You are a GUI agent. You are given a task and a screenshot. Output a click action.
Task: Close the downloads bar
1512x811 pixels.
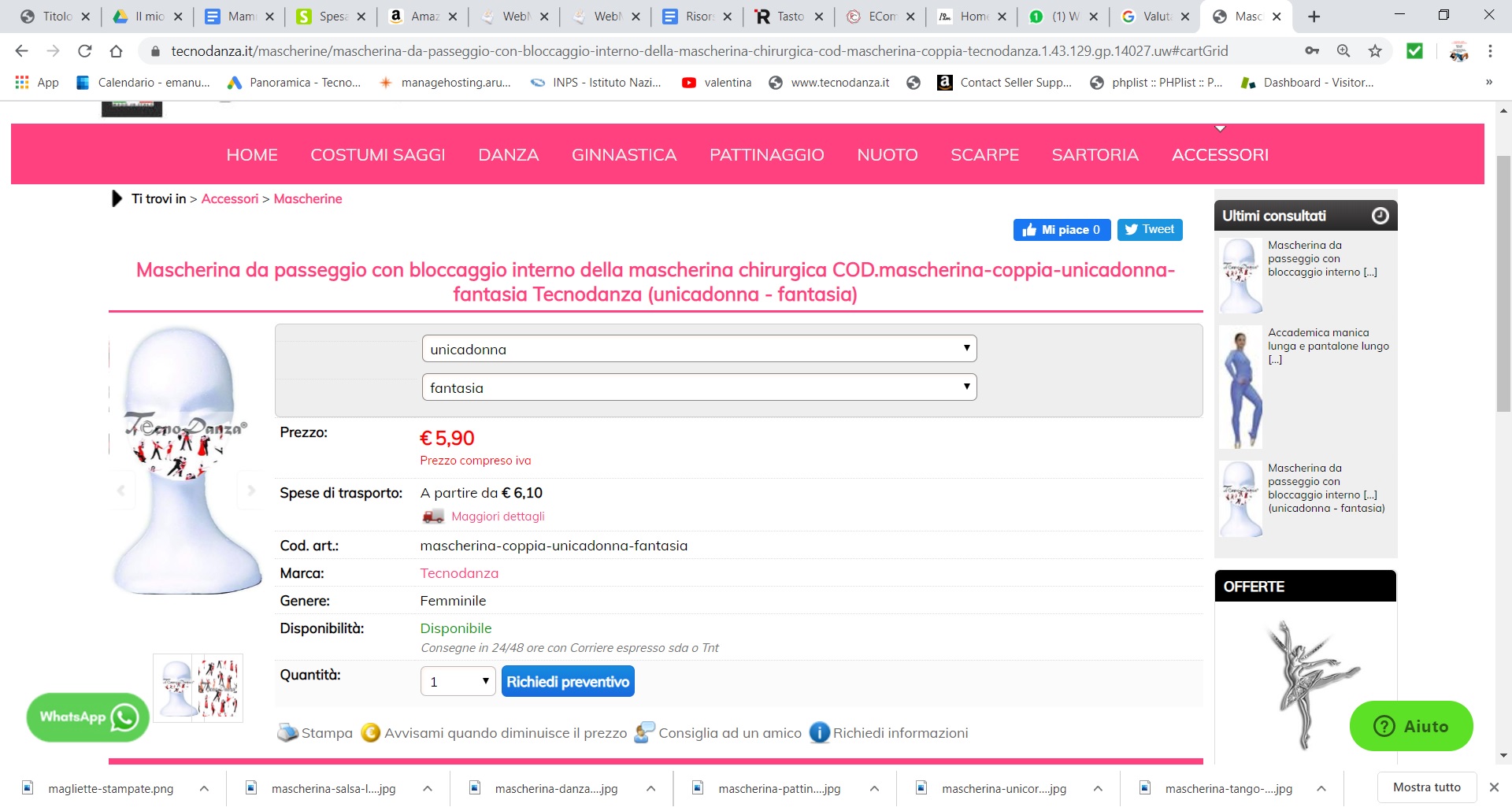tap(1494, 787)
